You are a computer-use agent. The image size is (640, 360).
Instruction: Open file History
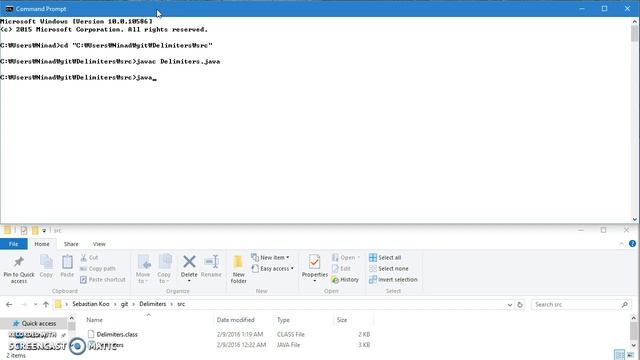pyautogui.click(x=345, y=280)
